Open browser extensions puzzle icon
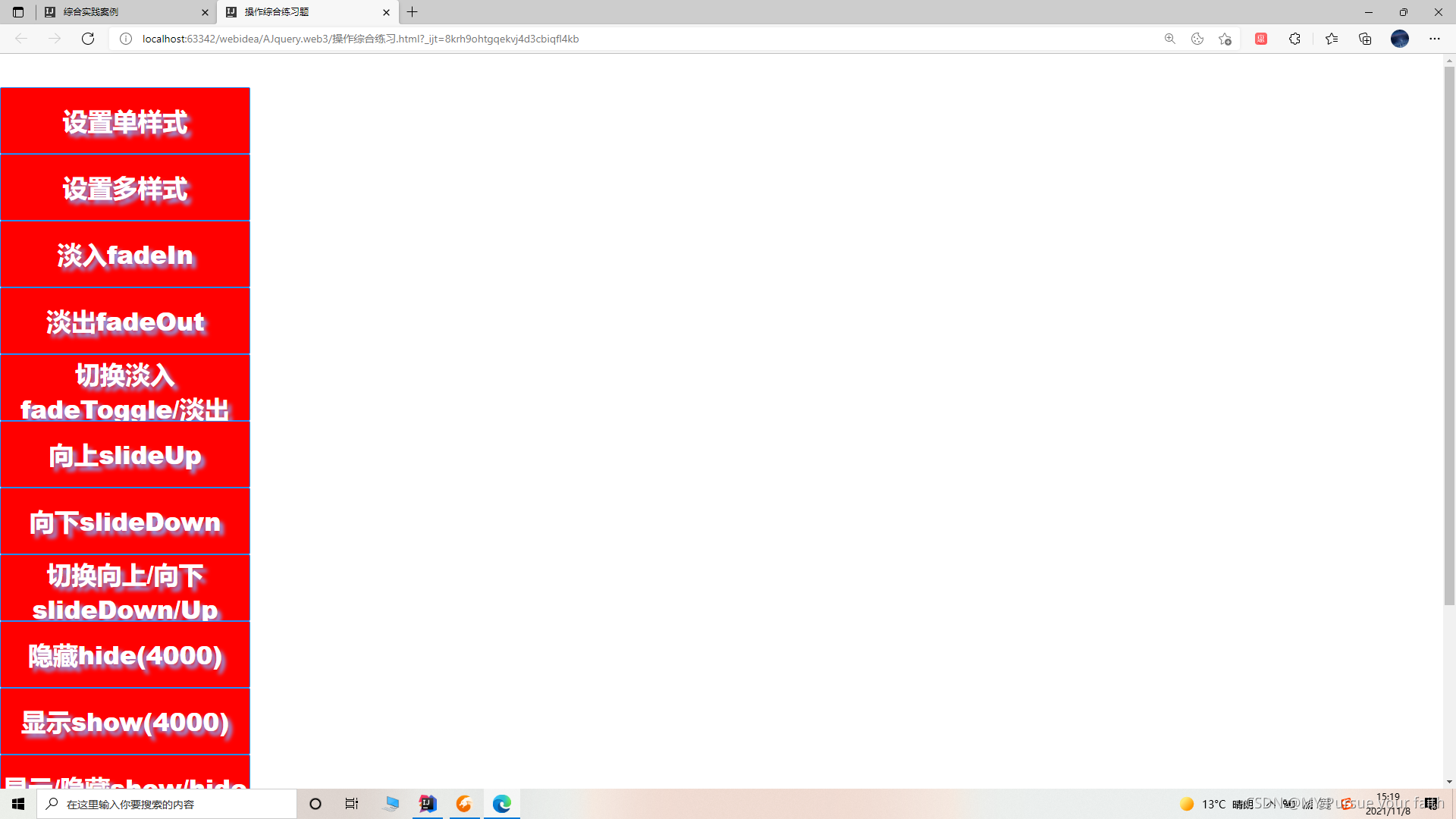The width and height of the screenshot is (1456, 819). [1294, 39]
